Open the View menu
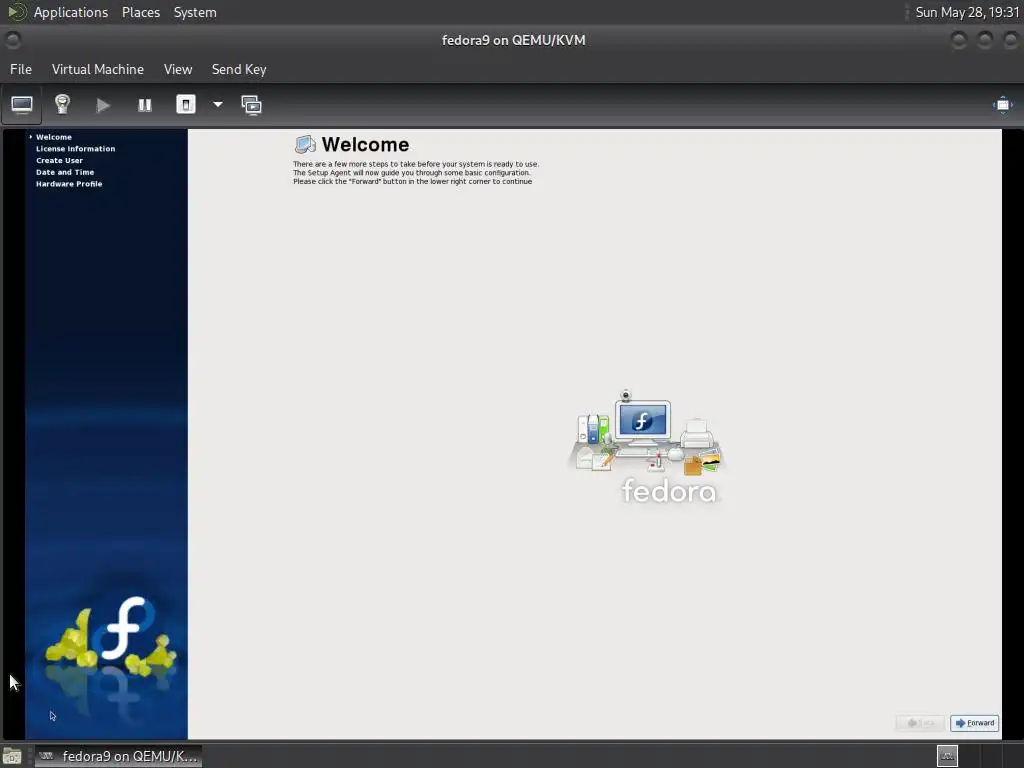The height and width of the screenshot is (768, 1024). point(178,69)
